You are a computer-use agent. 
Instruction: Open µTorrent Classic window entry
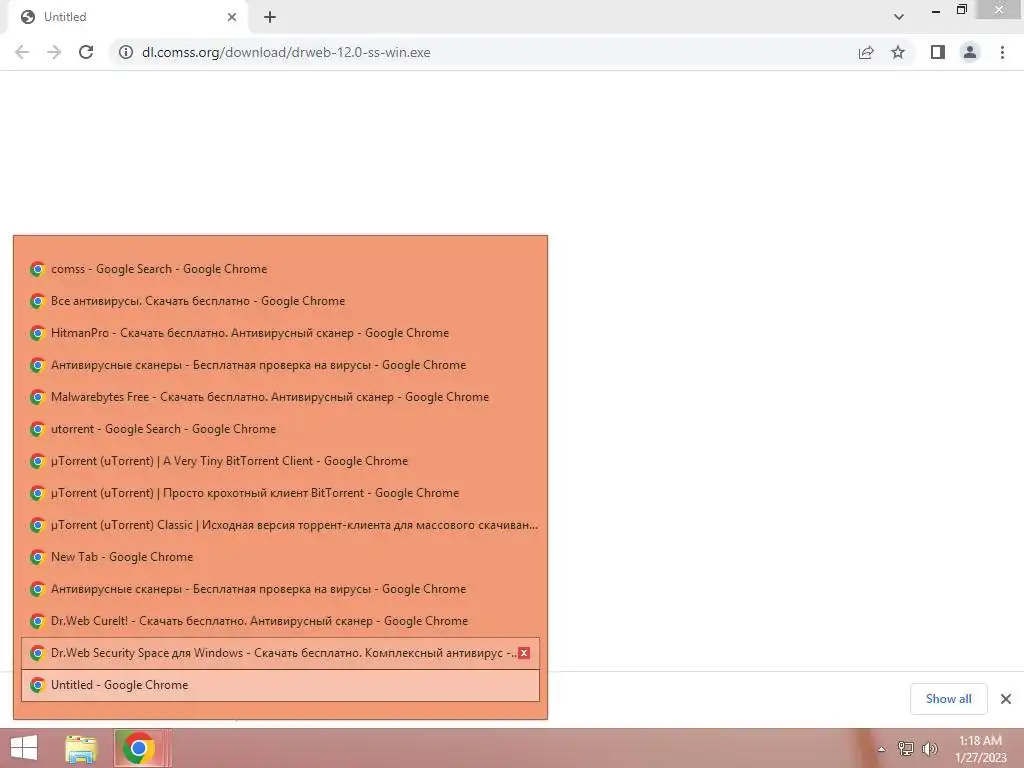click(x=280, y=525)
